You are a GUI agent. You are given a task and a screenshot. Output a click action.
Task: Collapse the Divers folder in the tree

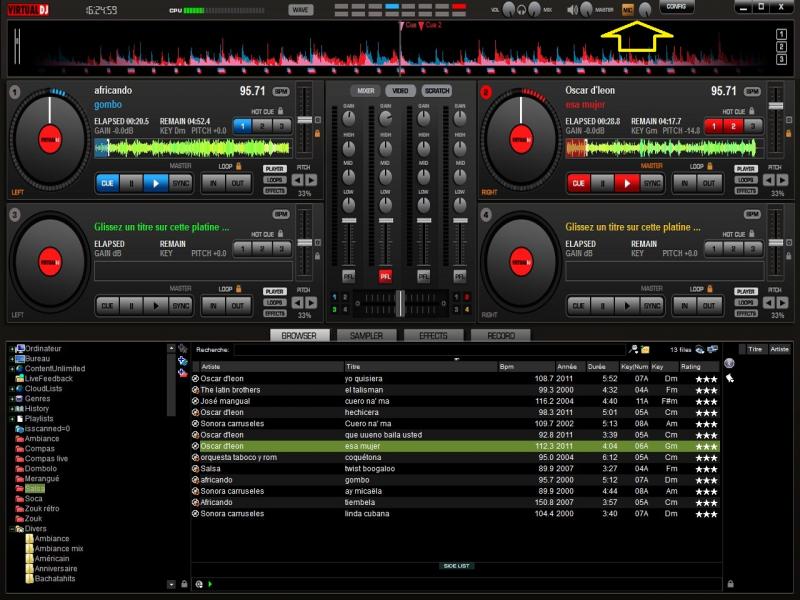11,528
